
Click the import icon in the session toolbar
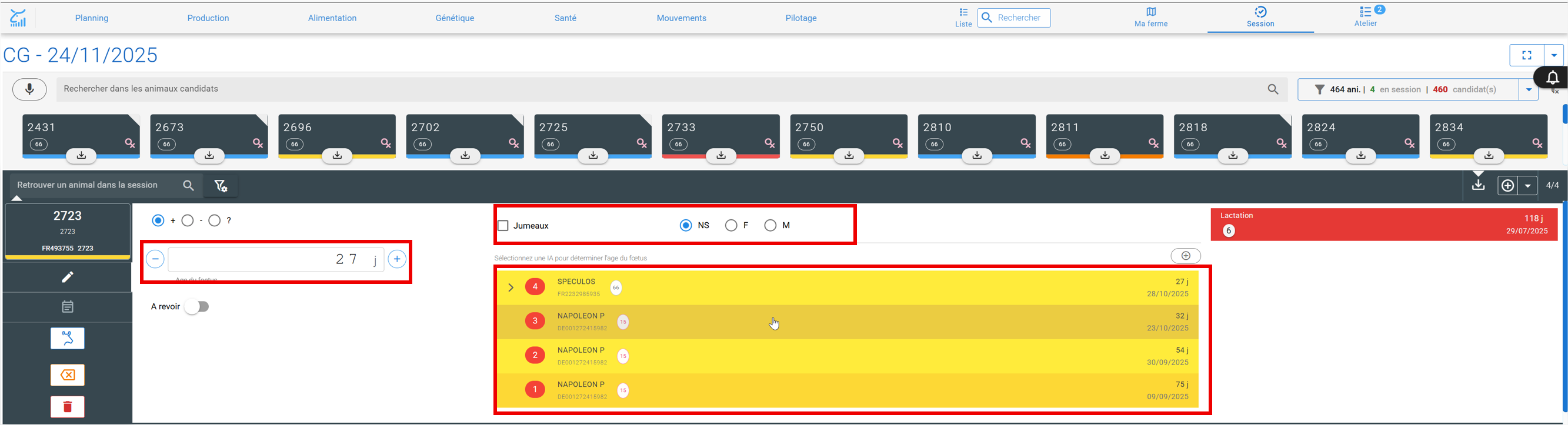(x=1478, y=185)
